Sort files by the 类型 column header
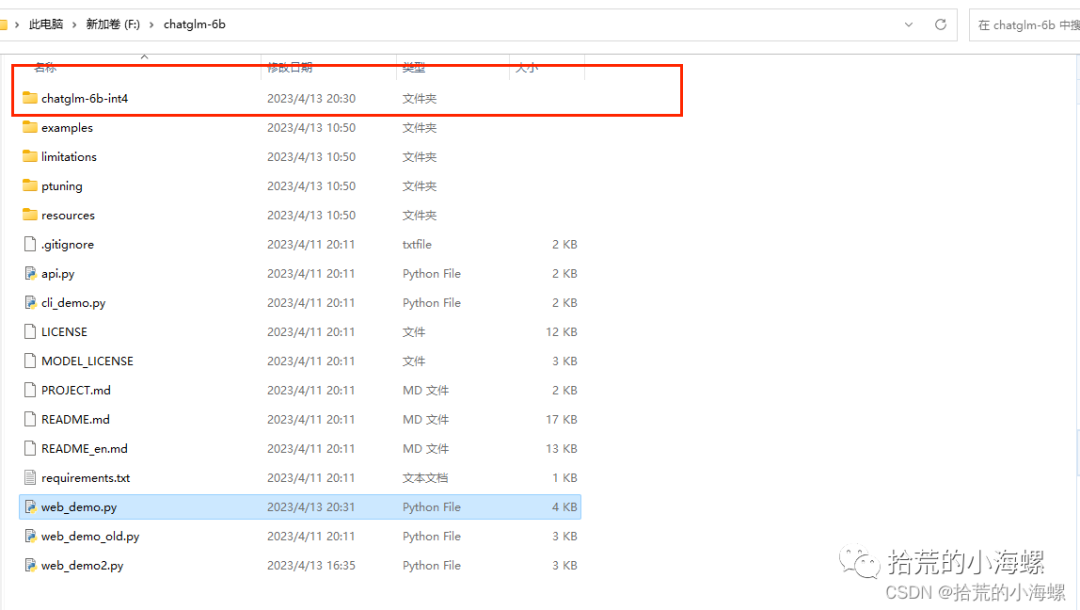 click(x=414, y=67)
